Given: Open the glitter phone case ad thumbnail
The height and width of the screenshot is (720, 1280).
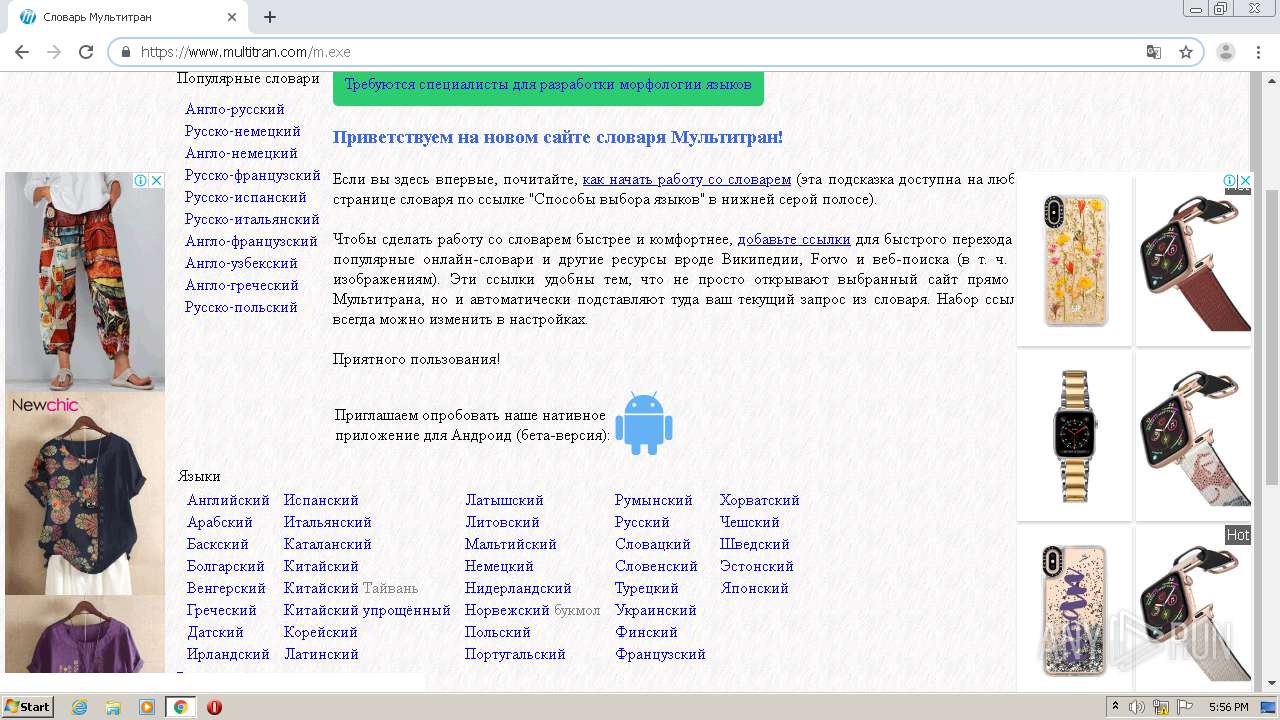Looking at the screenshot, I should click(x=1075, y=608).
